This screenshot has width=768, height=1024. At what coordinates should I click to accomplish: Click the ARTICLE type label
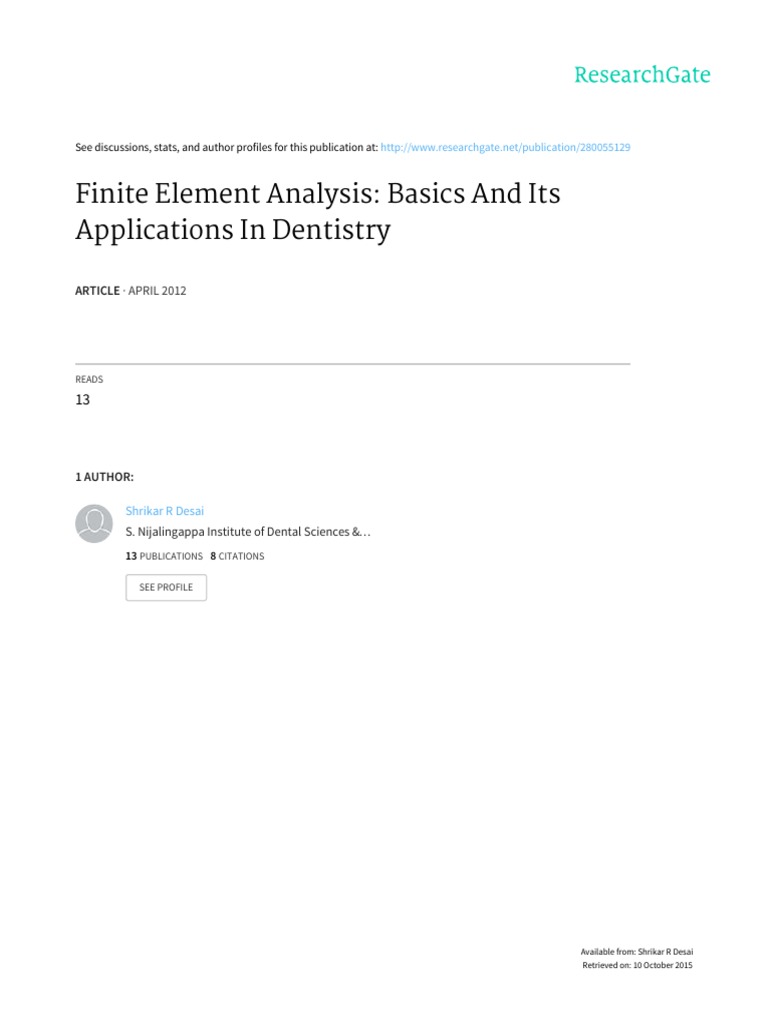98,291
